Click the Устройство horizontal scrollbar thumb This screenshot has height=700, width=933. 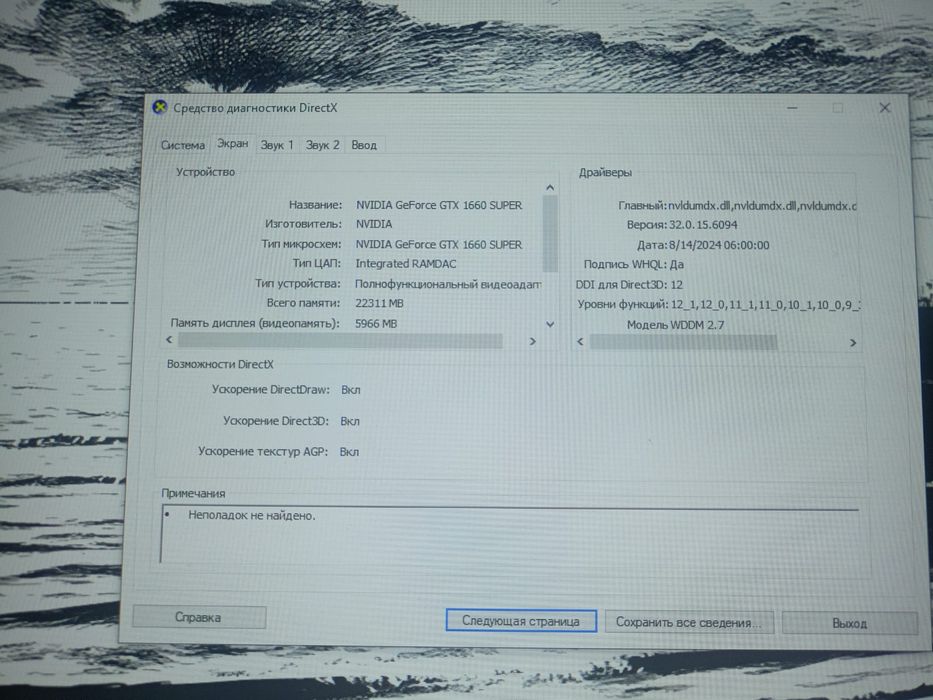point(340,340)
